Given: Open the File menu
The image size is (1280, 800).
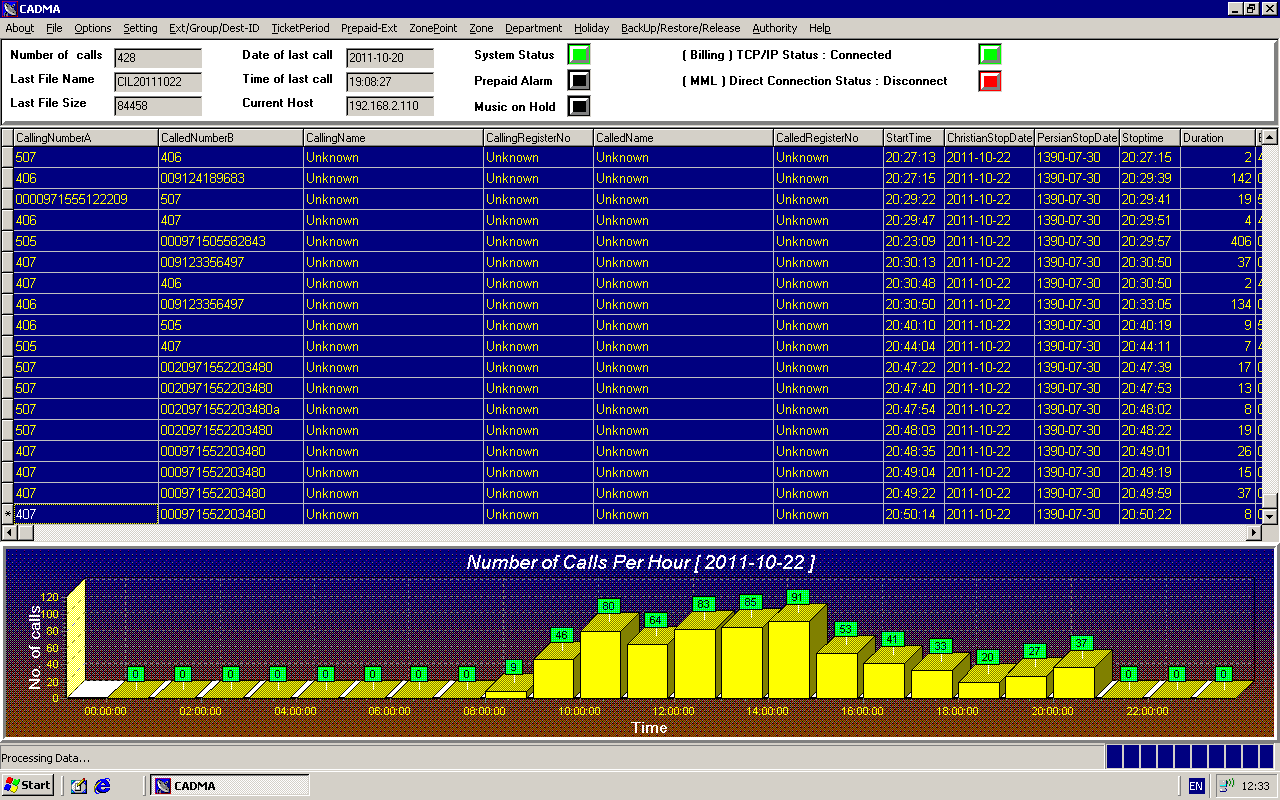Looking at the screenshot, I should (x=54, y=28).
